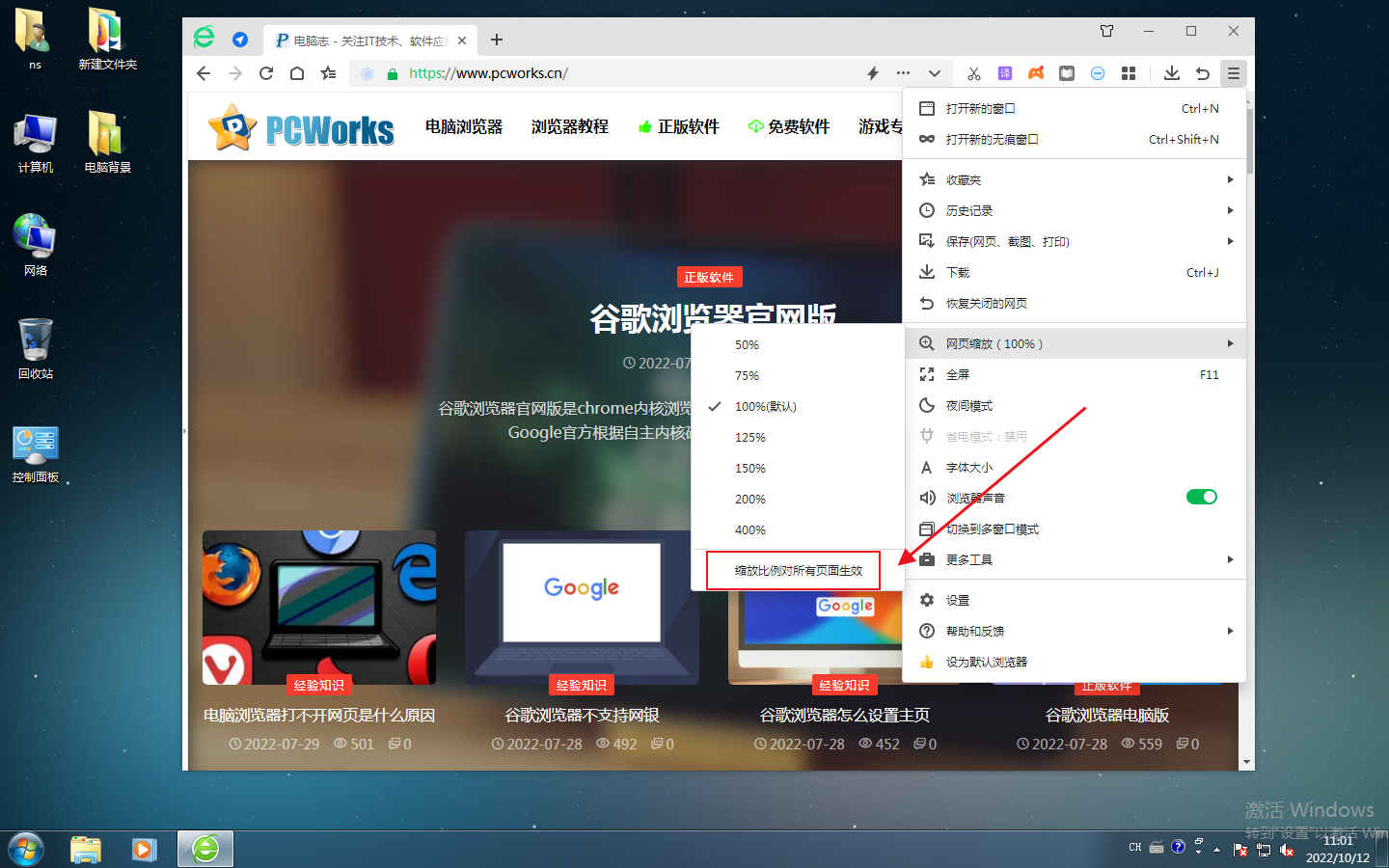Expand 更多工具 submenu
The width and height of the screenshot is (1389, 868).
click(1075, 559)
